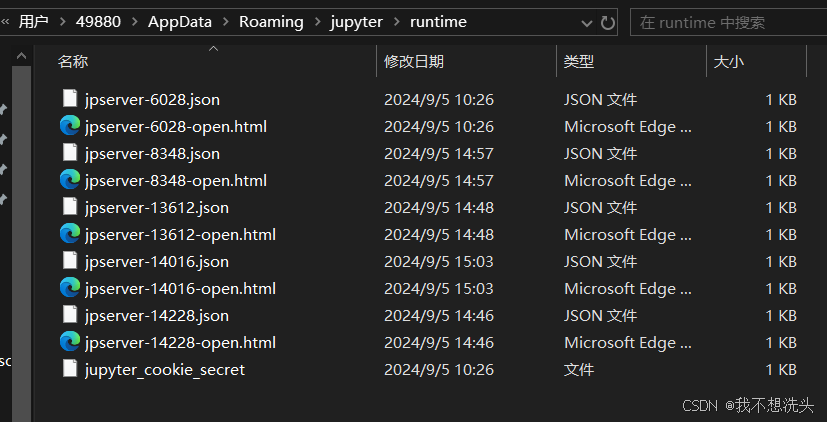The image size is (827, 422).
Task: Click the jpserver-6028.json file icon
Action: tap(70, 99)
